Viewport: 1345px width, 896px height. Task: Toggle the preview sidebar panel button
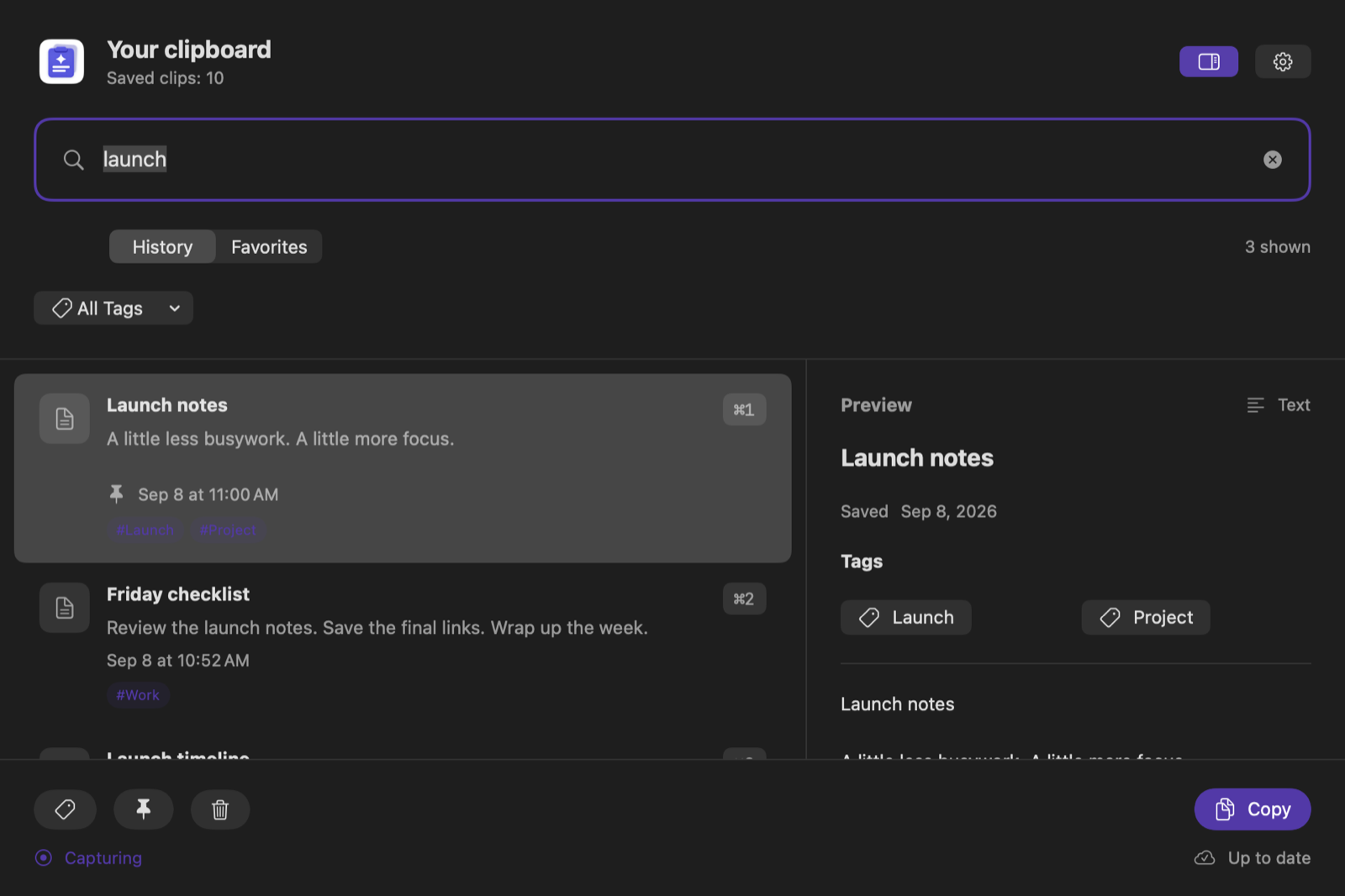click(1208, 61)
